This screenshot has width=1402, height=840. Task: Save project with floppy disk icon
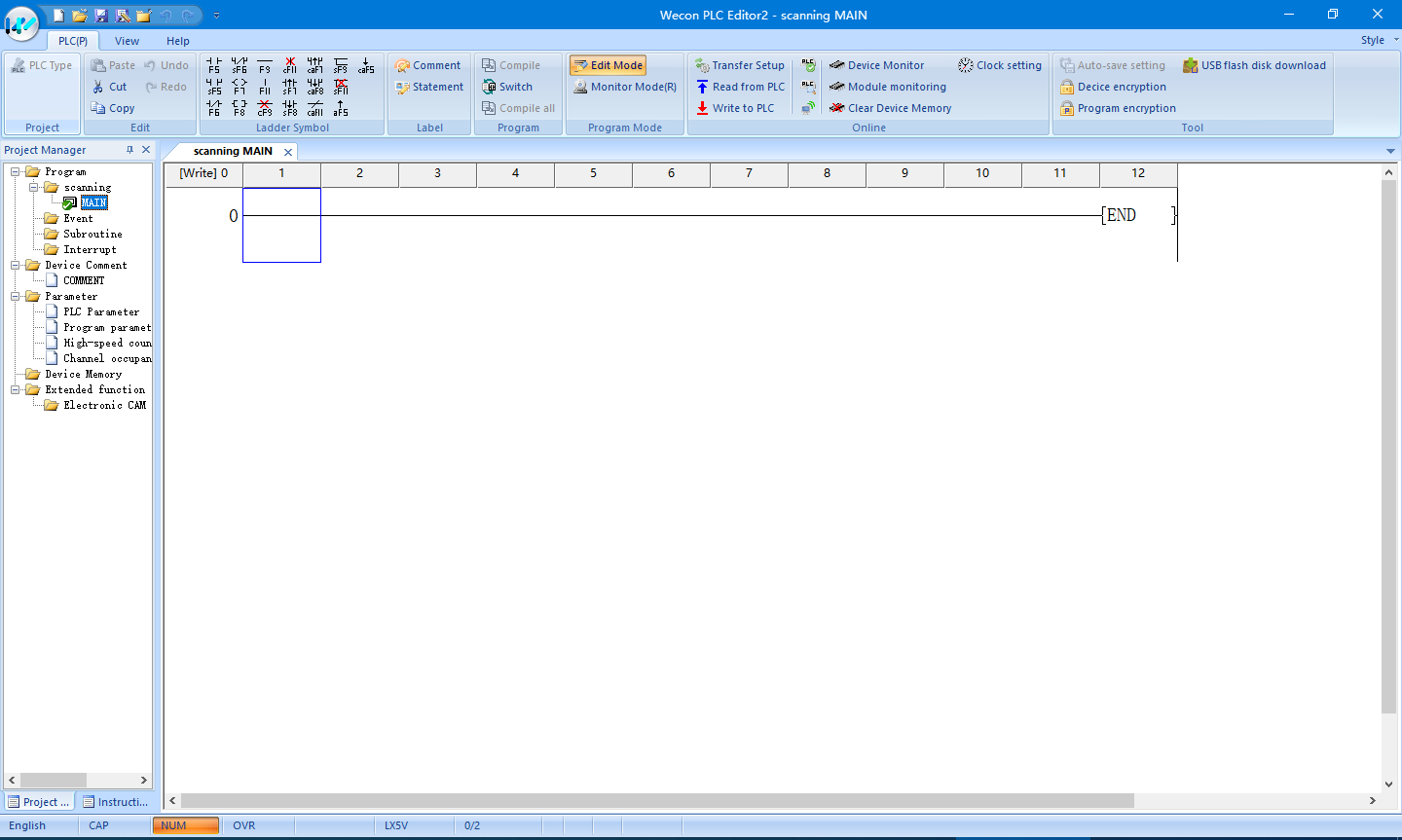101,16
